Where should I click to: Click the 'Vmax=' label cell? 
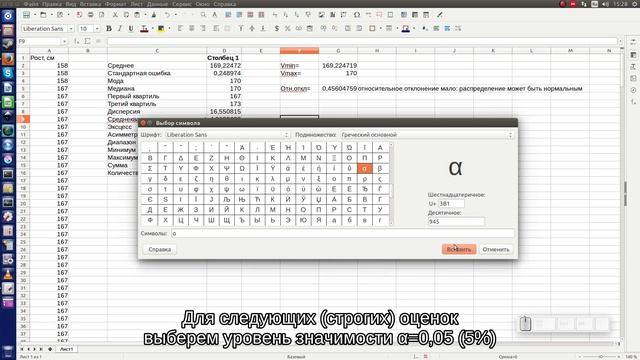pyautogui.click(x=299, y=73)
